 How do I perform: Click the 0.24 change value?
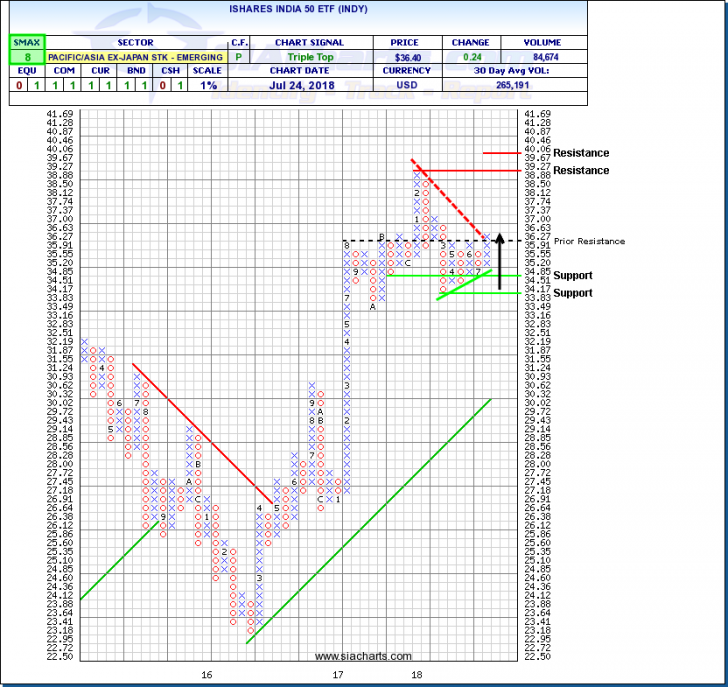pyautogui.click(x=470, y=58)
